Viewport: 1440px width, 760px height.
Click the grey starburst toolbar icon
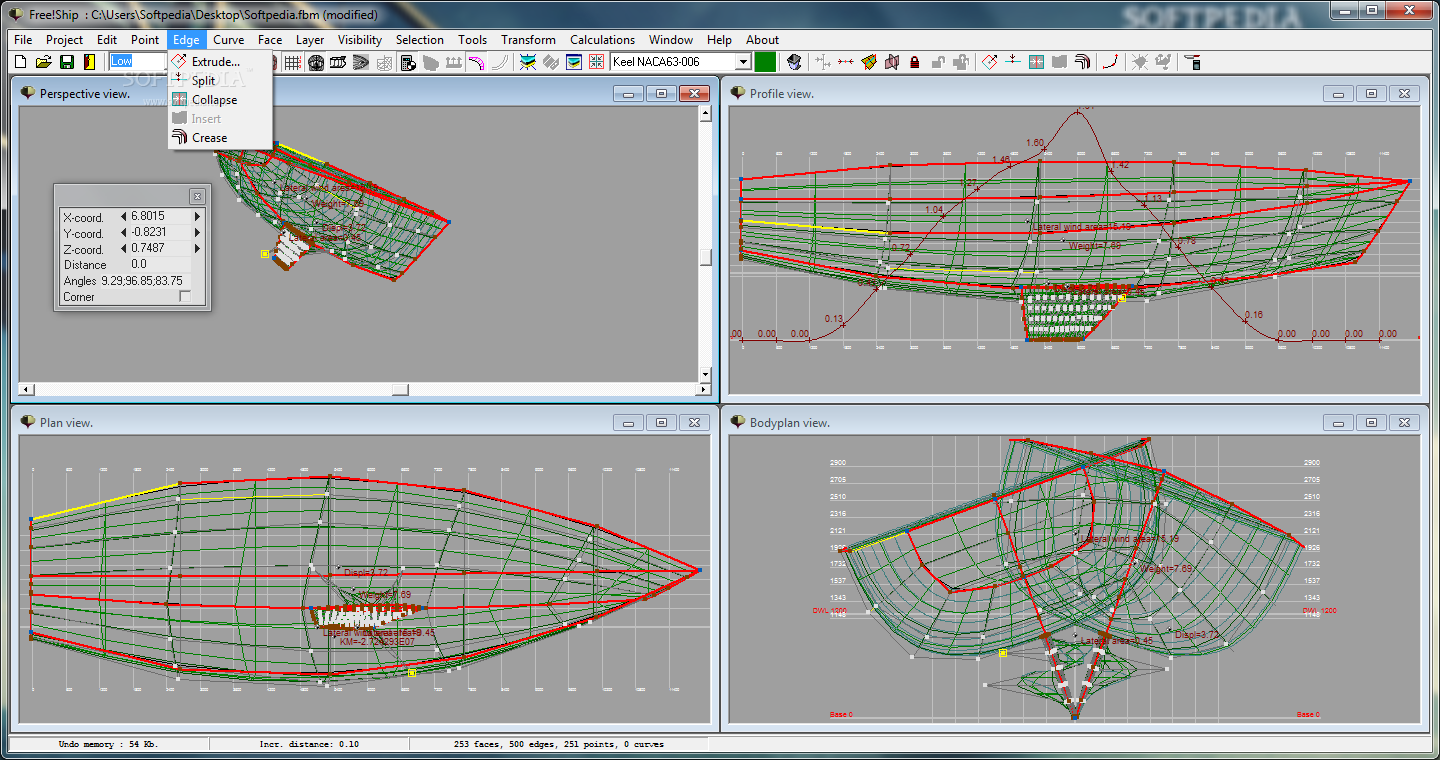pyautogui.click(x=1140, y=62)
